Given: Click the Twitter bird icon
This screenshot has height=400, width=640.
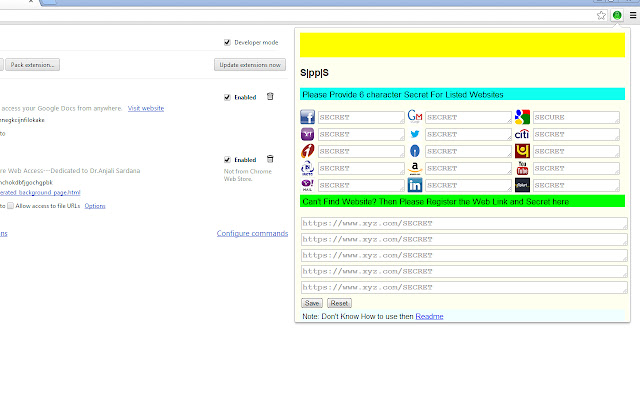Looking at the screenshot, I should tap(415, 134).
